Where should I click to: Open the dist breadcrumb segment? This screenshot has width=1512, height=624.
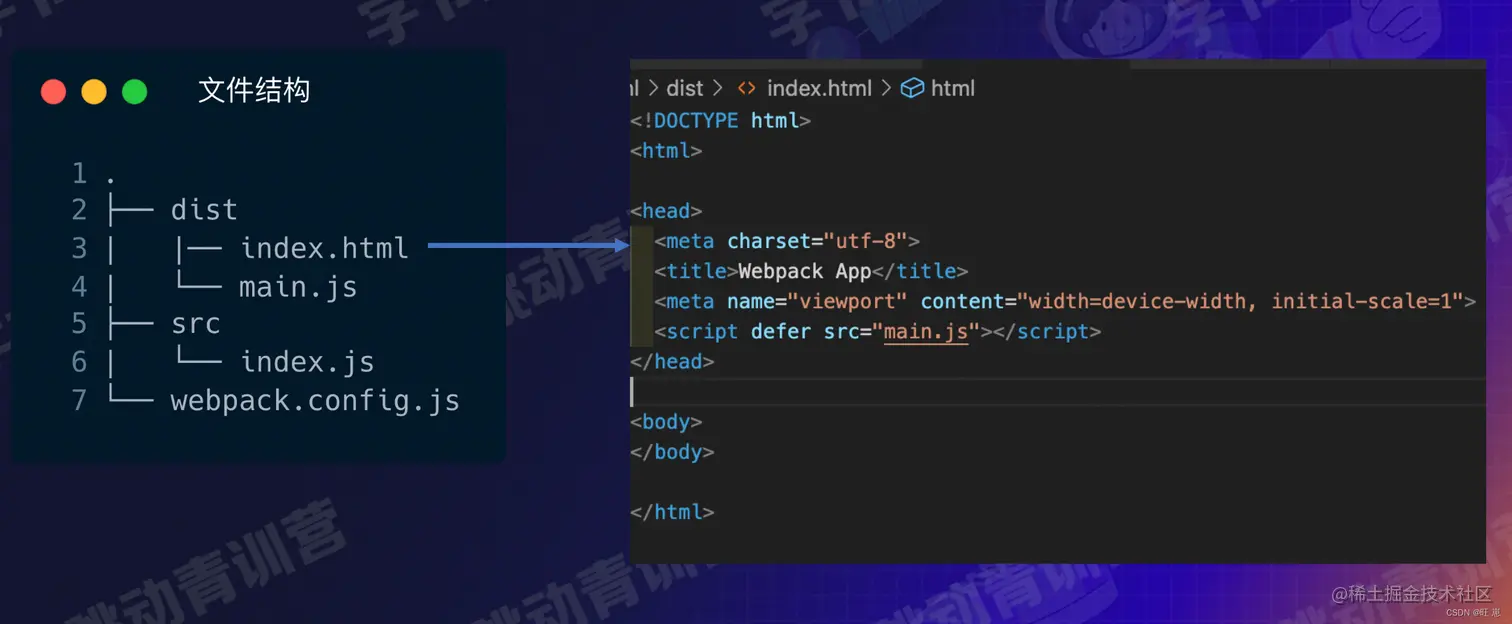point(685,88)
